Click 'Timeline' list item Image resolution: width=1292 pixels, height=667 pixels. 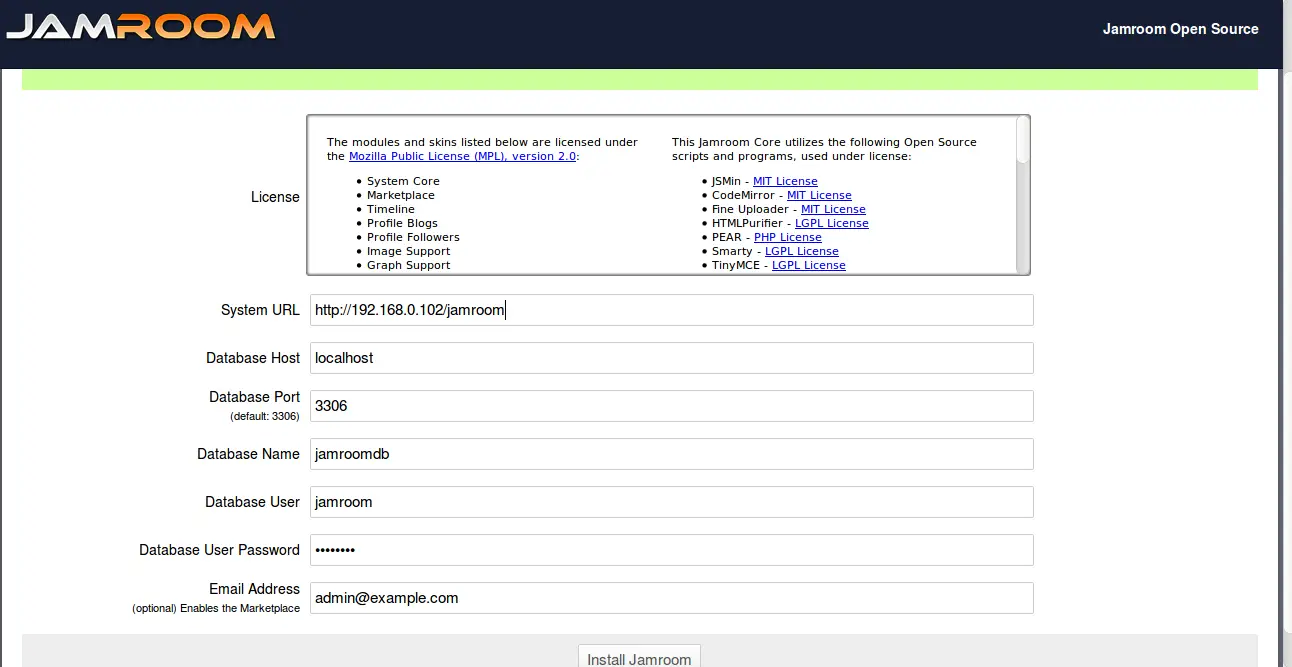[391, 209]
